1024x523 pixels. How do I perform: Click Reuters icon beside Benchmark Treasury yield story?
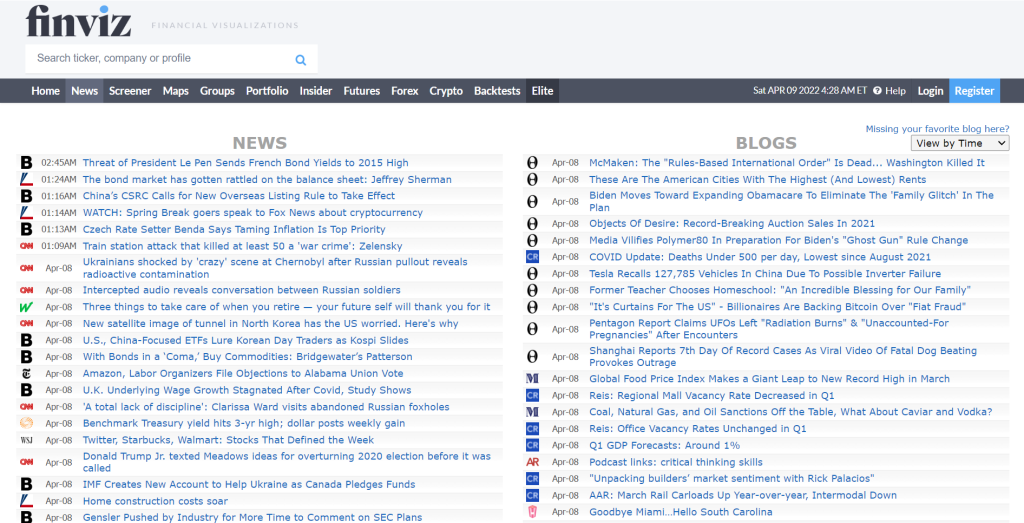point(26,423)
